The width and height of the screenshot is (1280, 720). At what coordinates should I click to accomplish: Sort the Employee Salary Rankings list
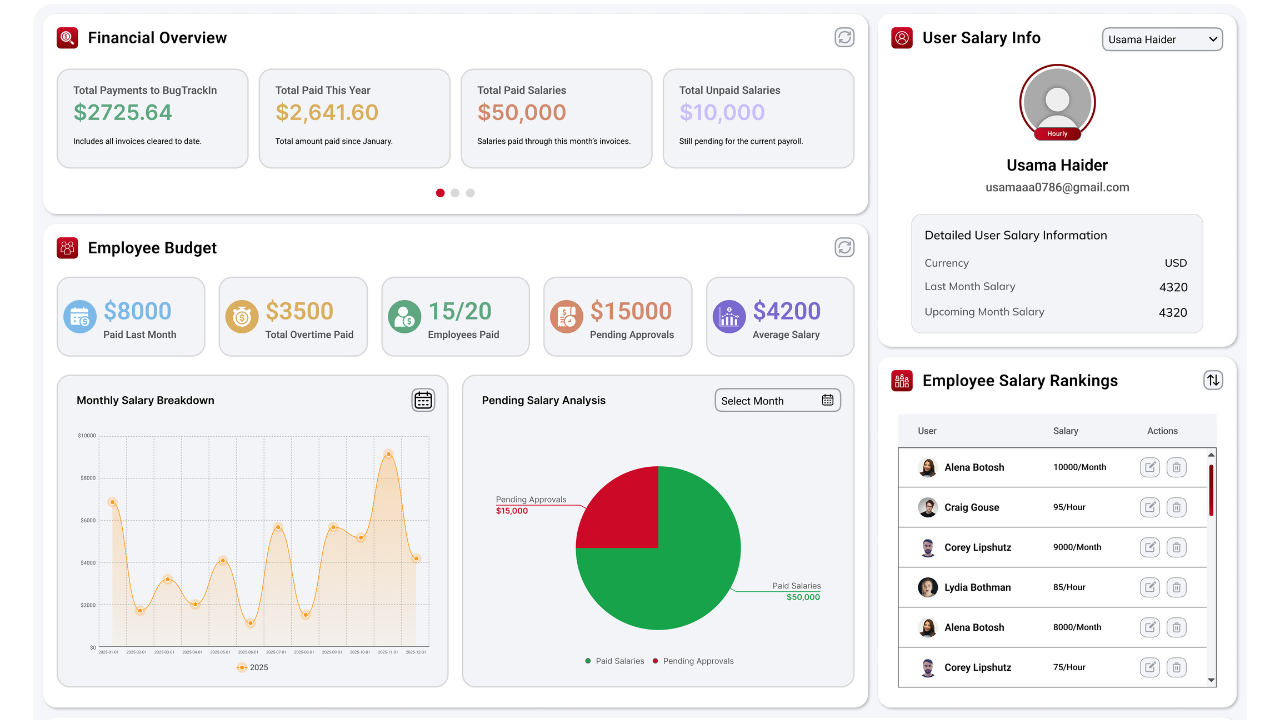tap(1213, 380)
